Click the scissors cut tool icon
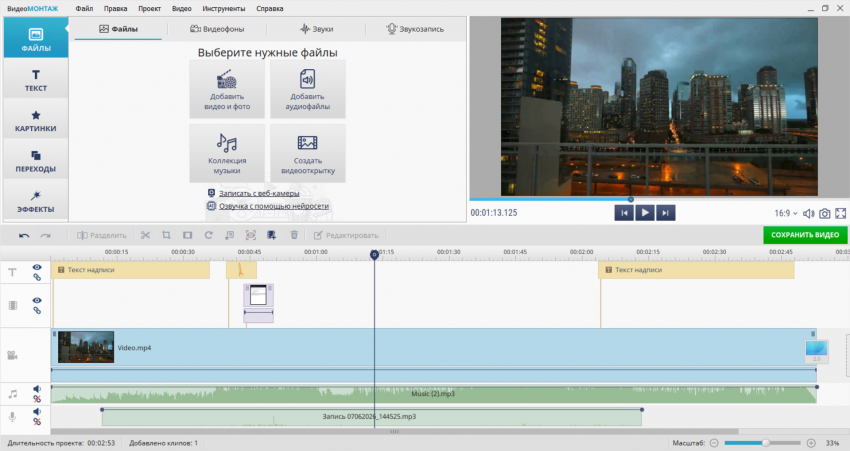Viewport: 850px width, 451px height. click(x=145, y=235)
